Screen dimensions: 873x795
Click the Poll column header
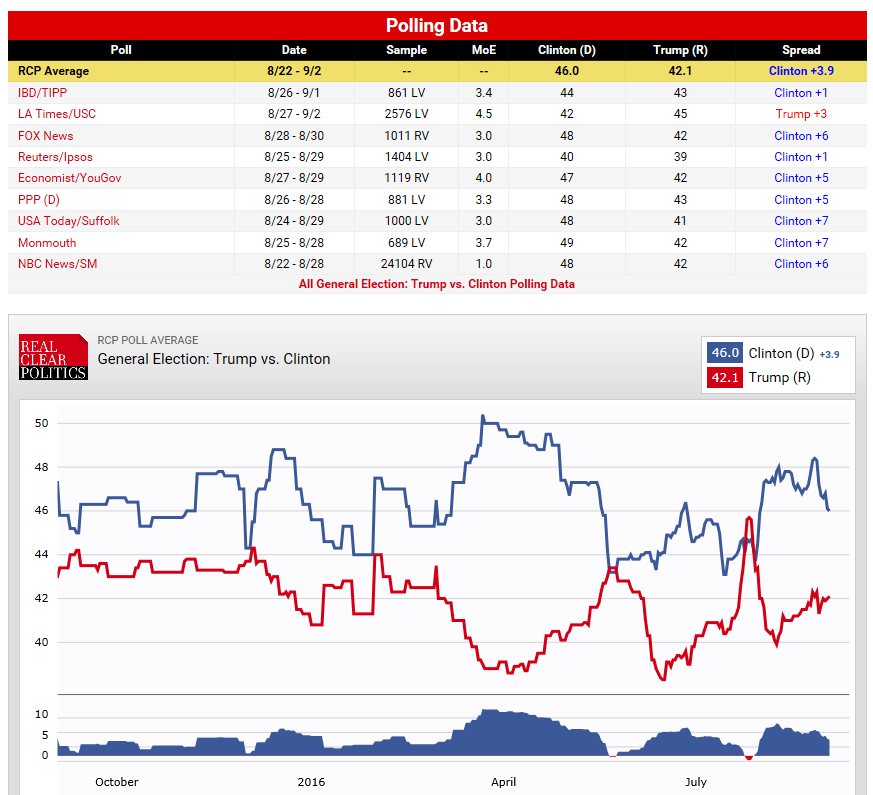121,50
